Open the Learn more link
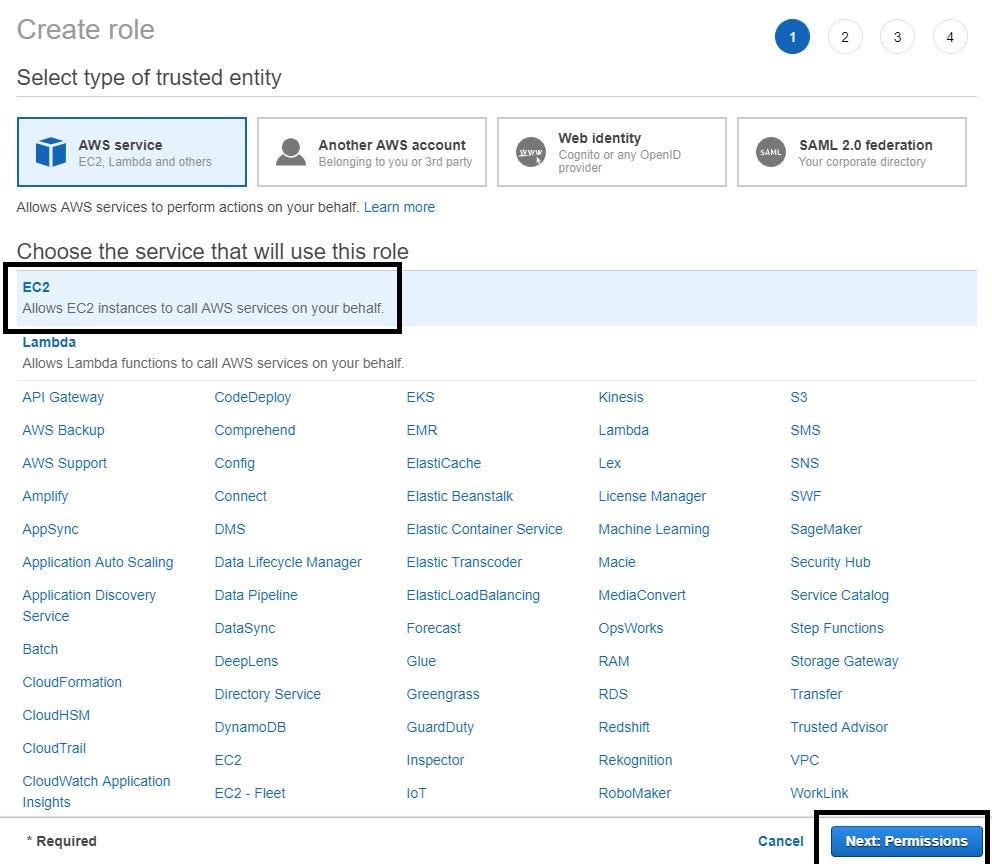This screenshot has width=992, height=864. pyautogui.click(x=399, y=207)
